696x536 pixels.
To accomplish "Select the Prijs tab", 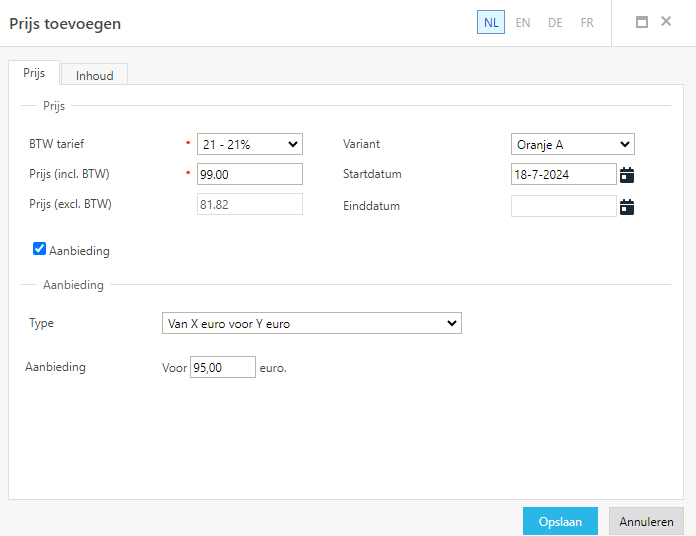I will [x=34, y=73].
